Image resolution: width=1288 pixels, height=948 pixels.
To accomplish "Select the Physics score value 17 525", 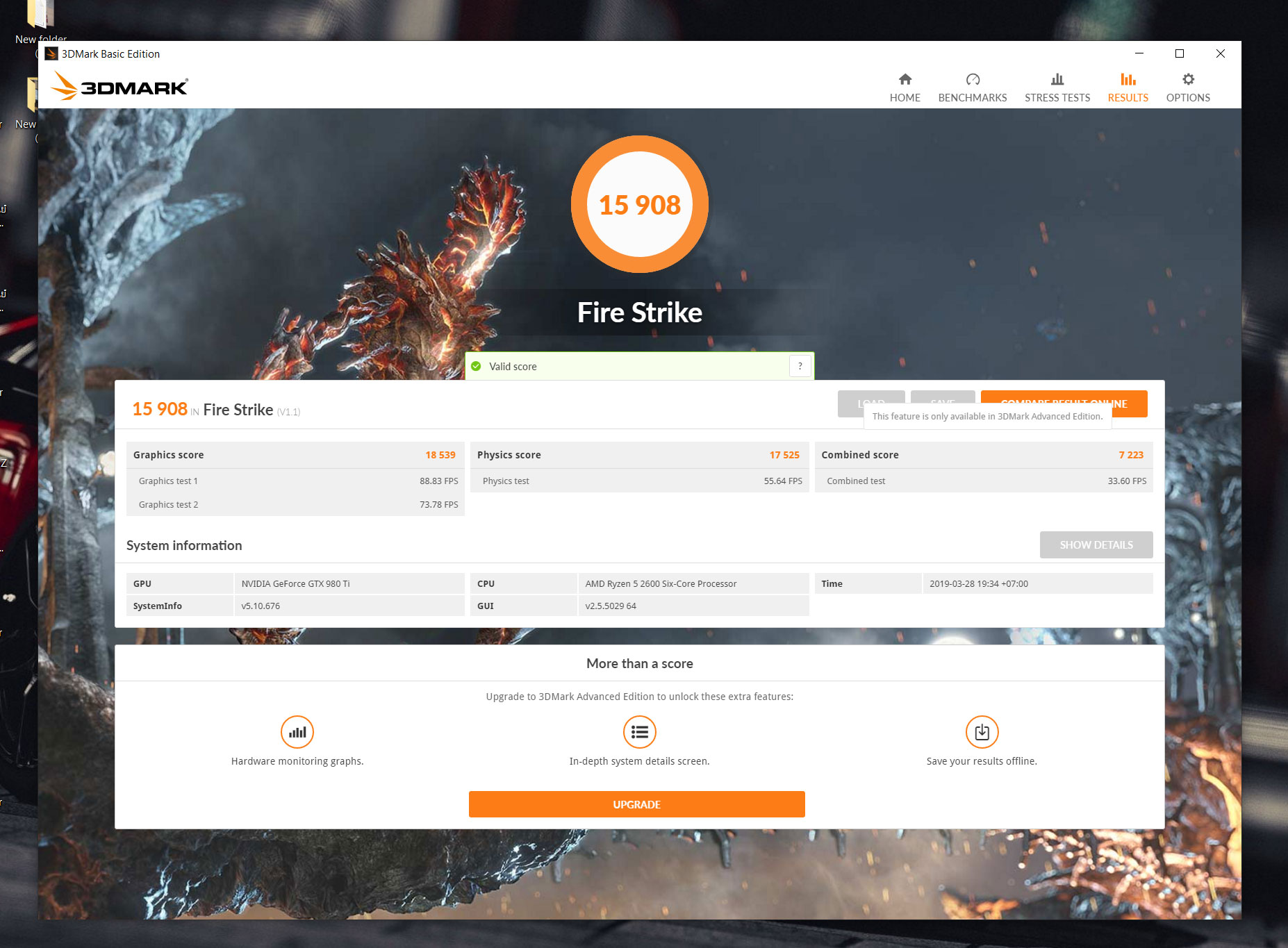I will [x=784, y=455].
